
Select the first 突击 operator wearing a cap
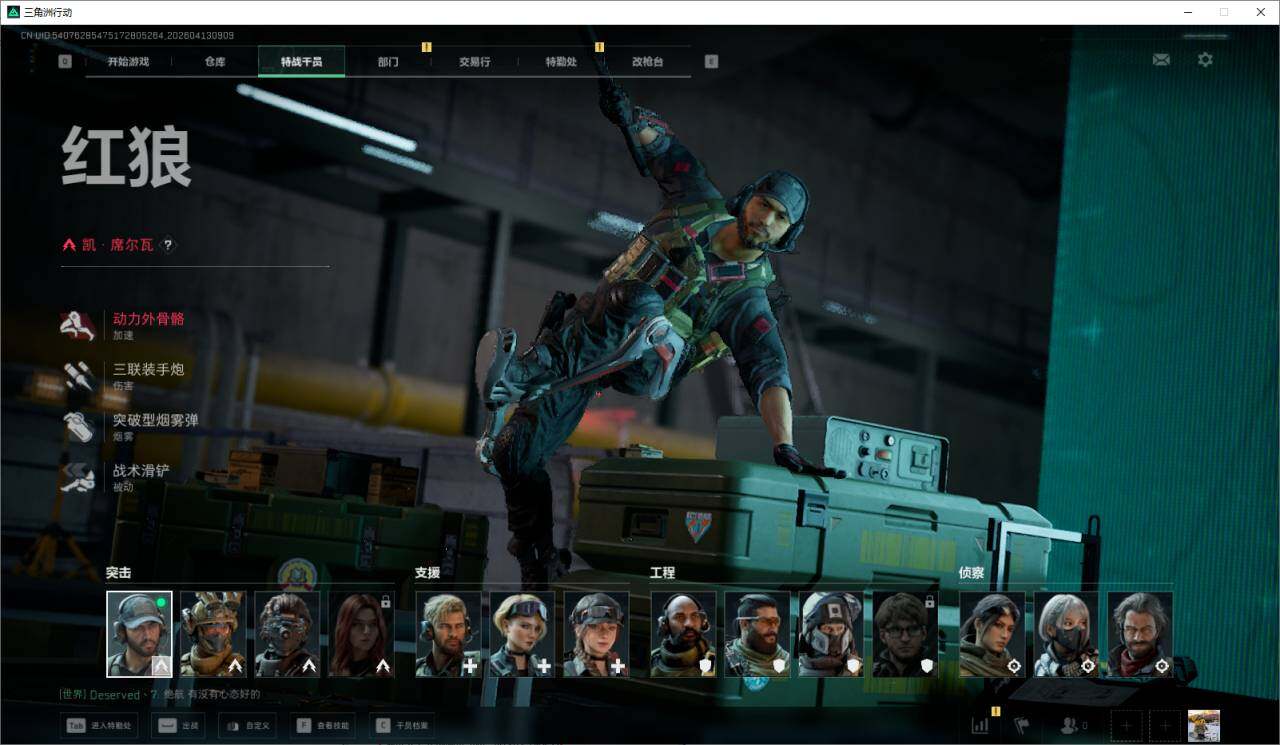tap(139, 634)
